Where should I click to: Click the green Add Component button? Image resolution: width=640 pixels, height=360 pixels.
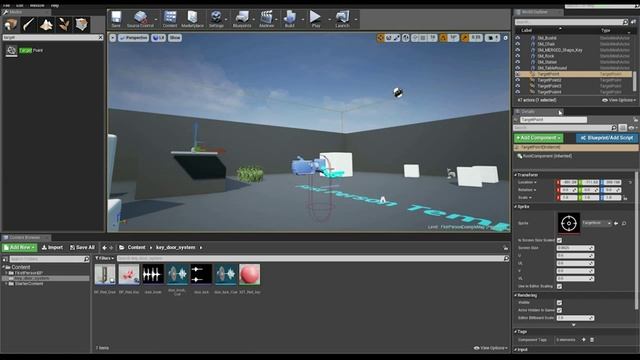click(538, 138)
